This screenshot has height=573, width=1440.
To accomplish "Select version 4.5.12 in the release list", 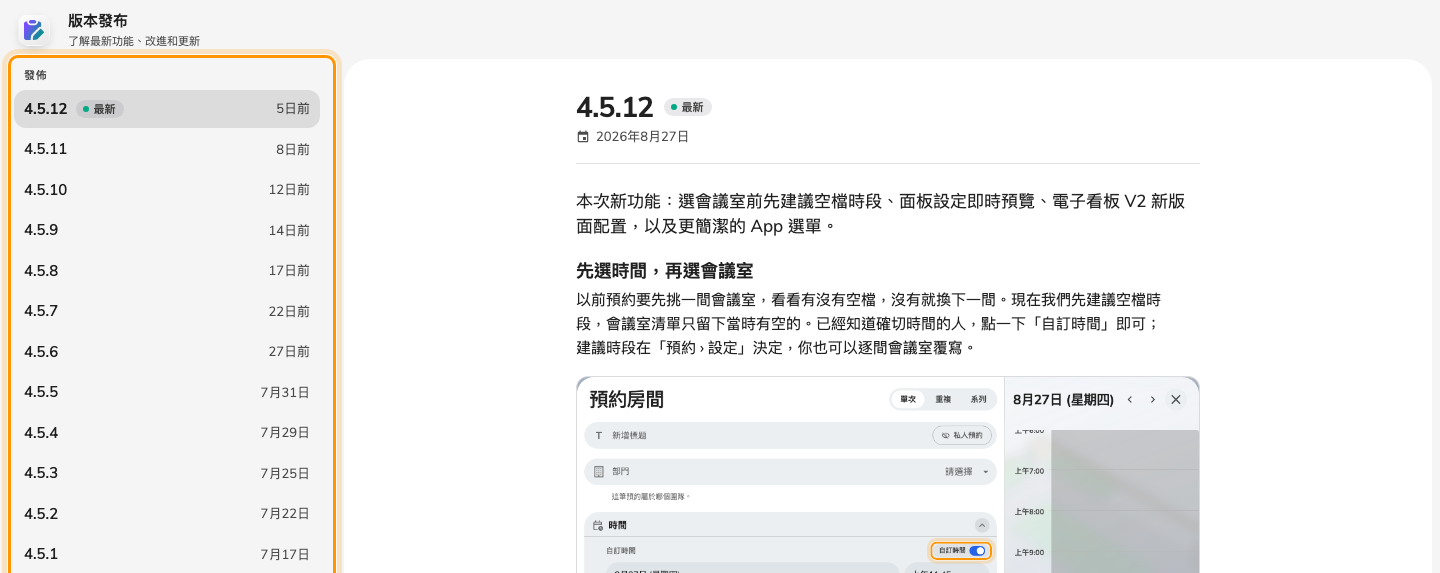I will 167,109.
